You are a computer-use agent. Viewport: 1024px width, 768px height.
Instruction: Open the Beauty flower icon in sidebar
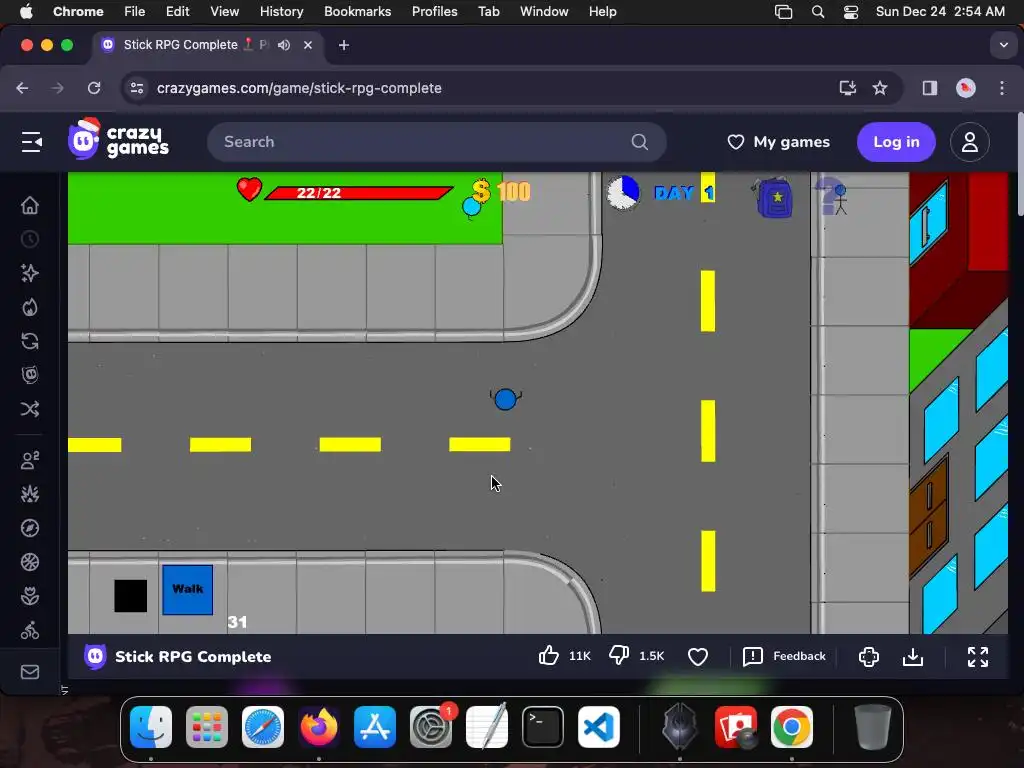click(29, 596)
